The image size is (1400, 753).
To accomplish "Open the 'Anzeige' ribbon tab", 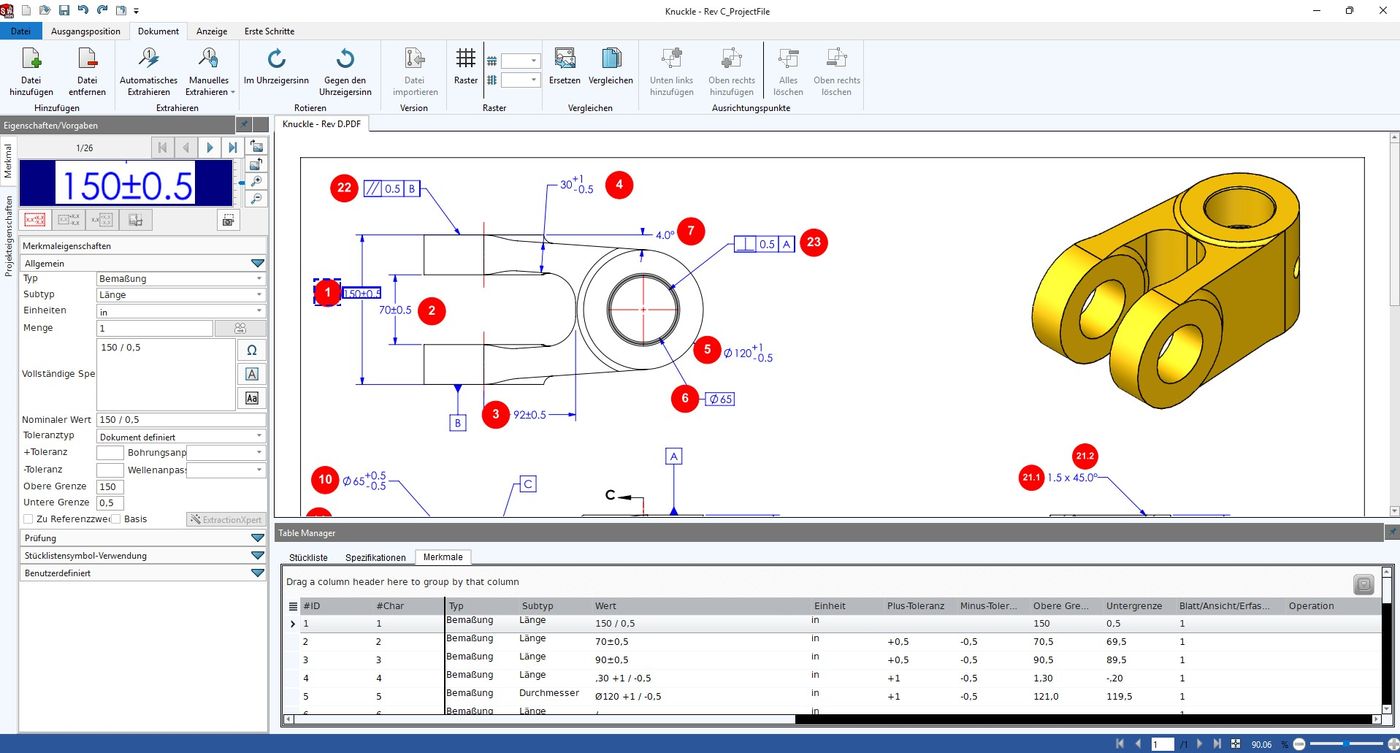I will click(x=211, y=31).
